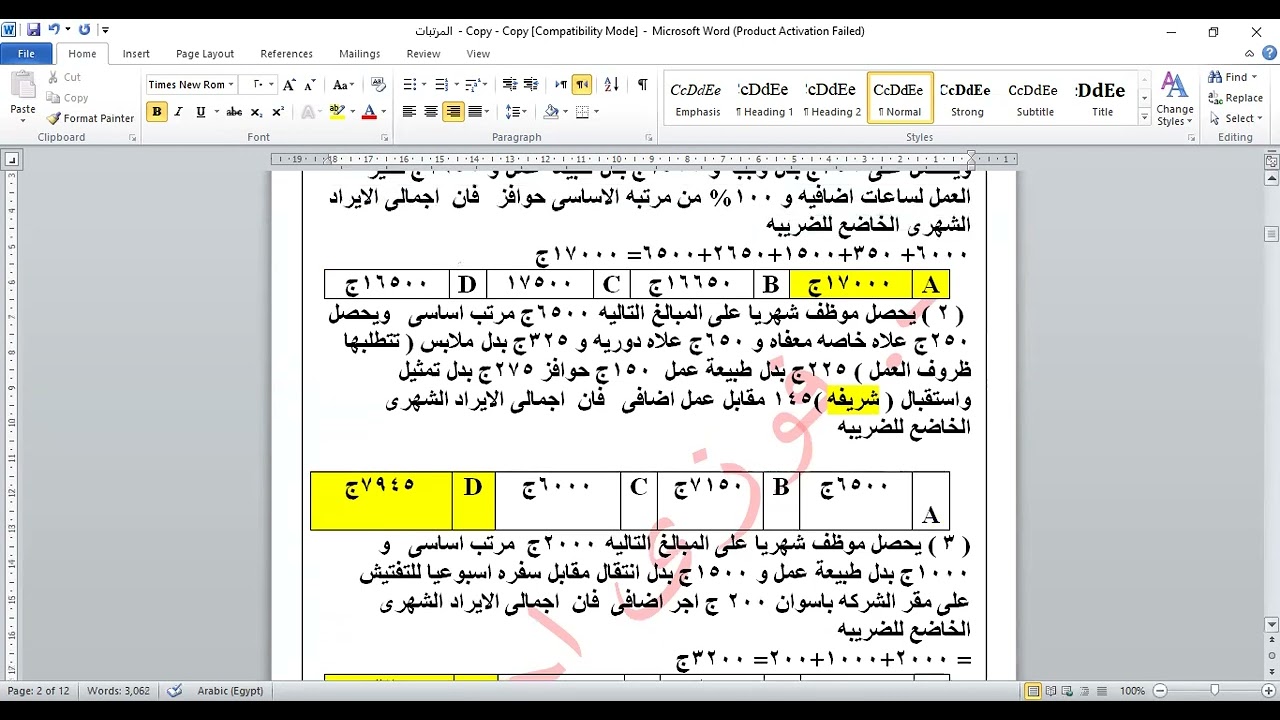Switch to Full Screen Reading view
Screen dimensions: 1280x720
[1052, 691]
